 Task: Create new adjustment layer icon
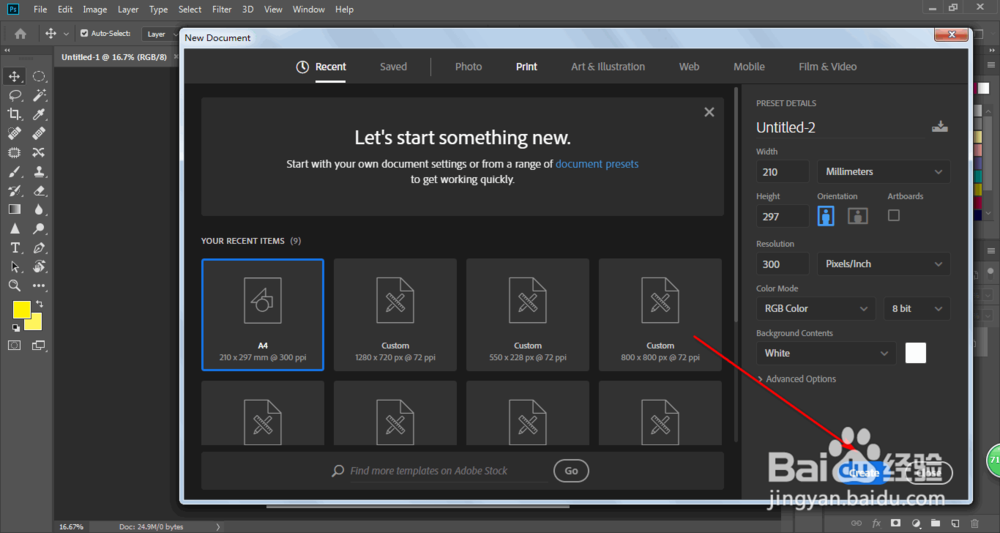click(x=916, y=523)
